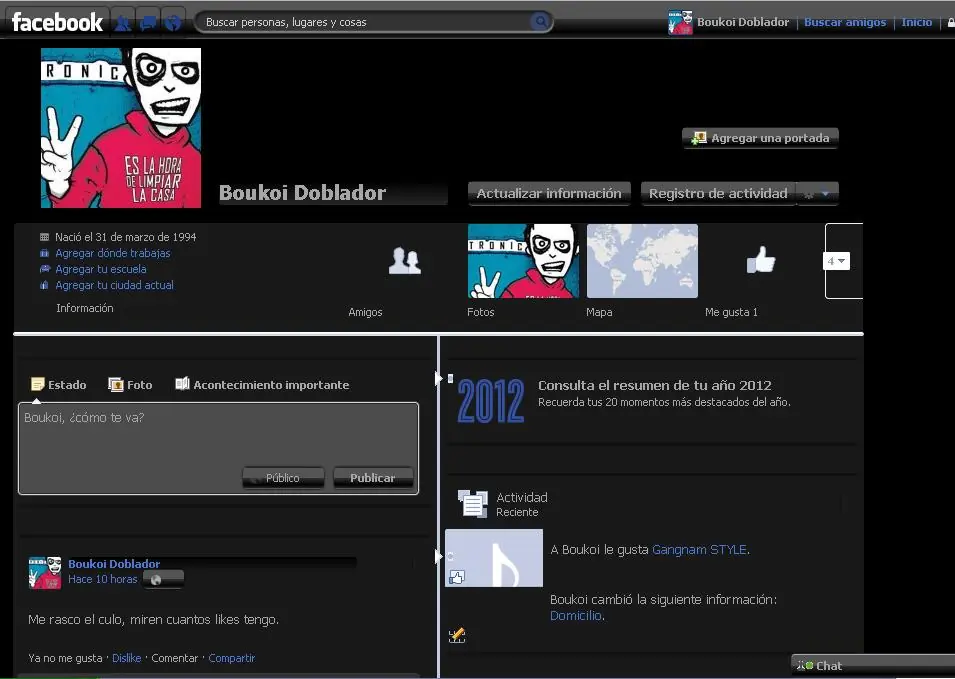Open the Fotos thumbnail

(523, 261)
